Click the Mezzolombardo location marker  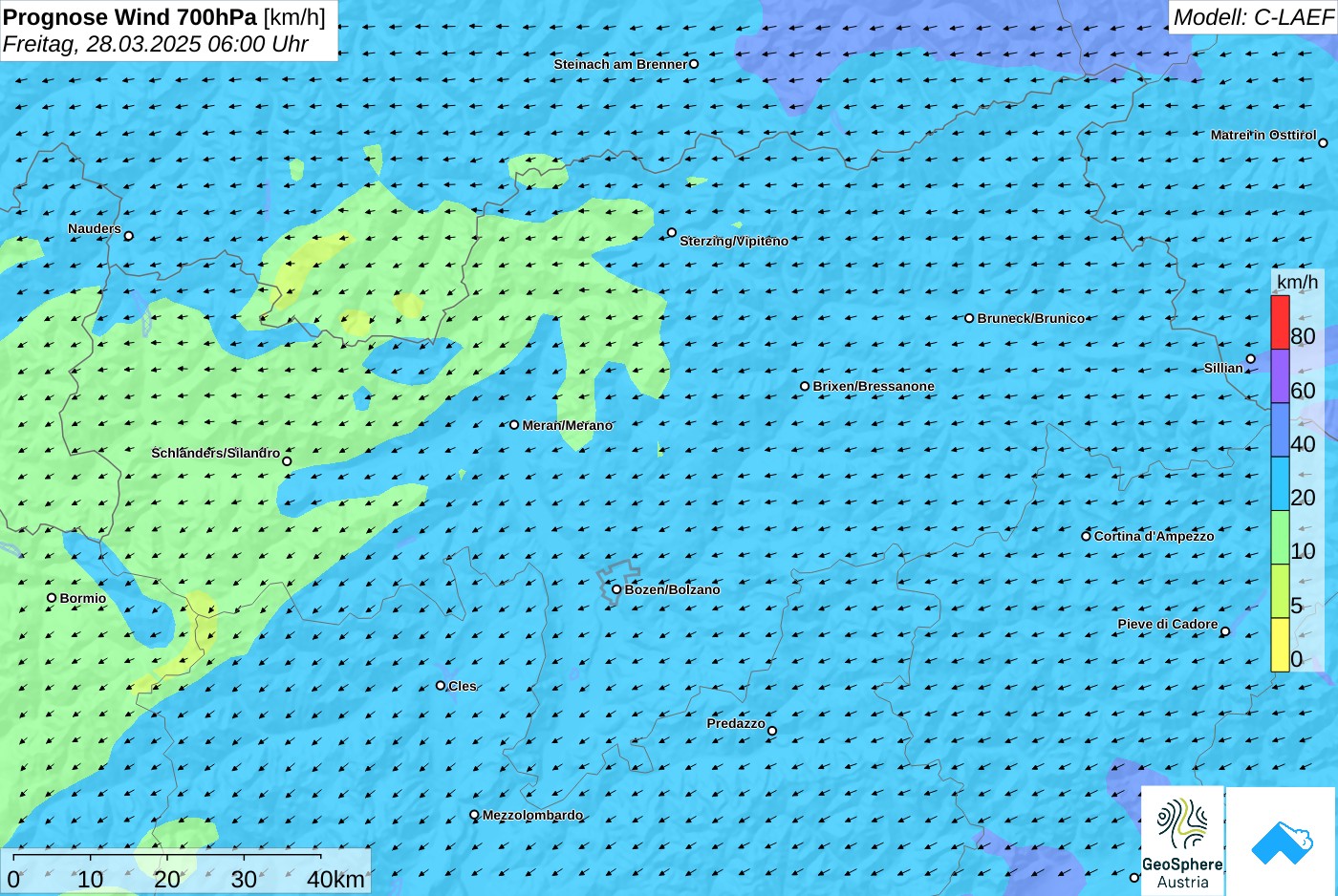[x=474, y=815]
